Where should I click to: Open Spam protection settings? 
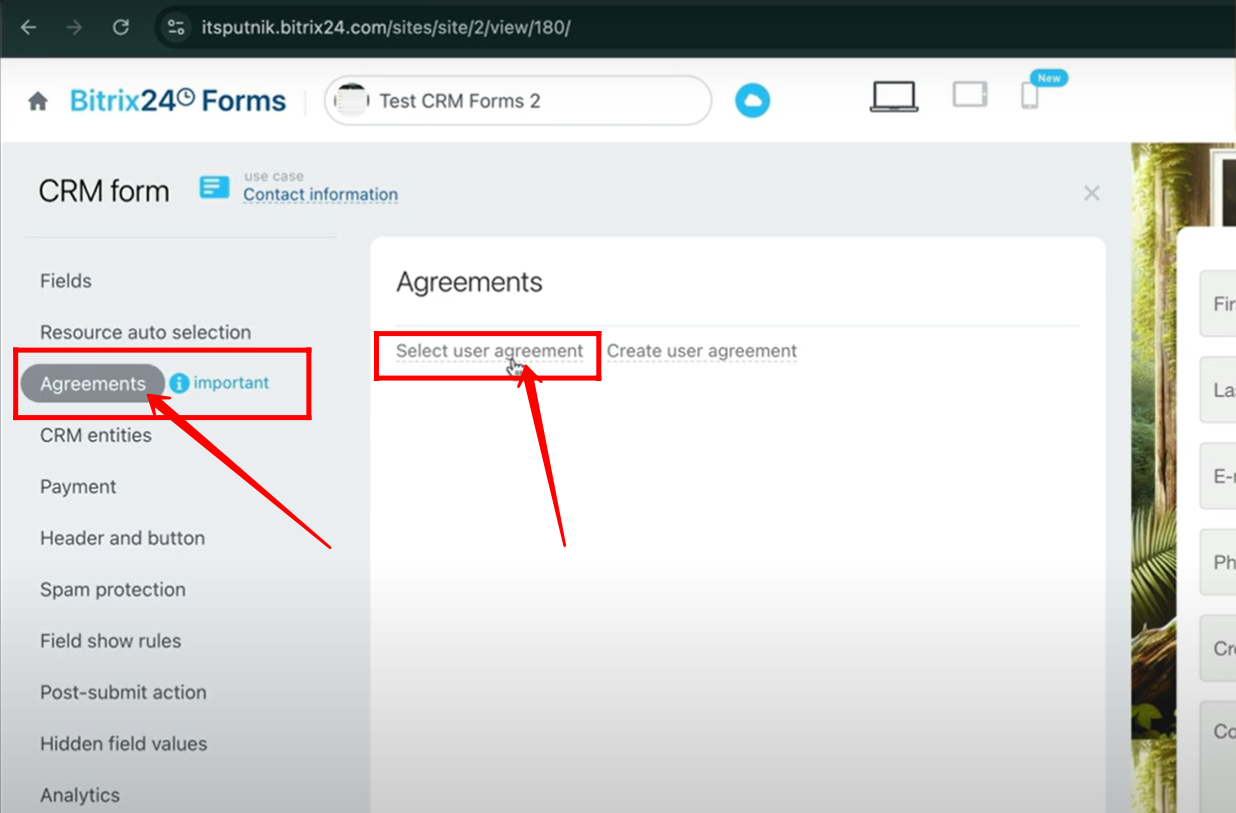point(113,590)
